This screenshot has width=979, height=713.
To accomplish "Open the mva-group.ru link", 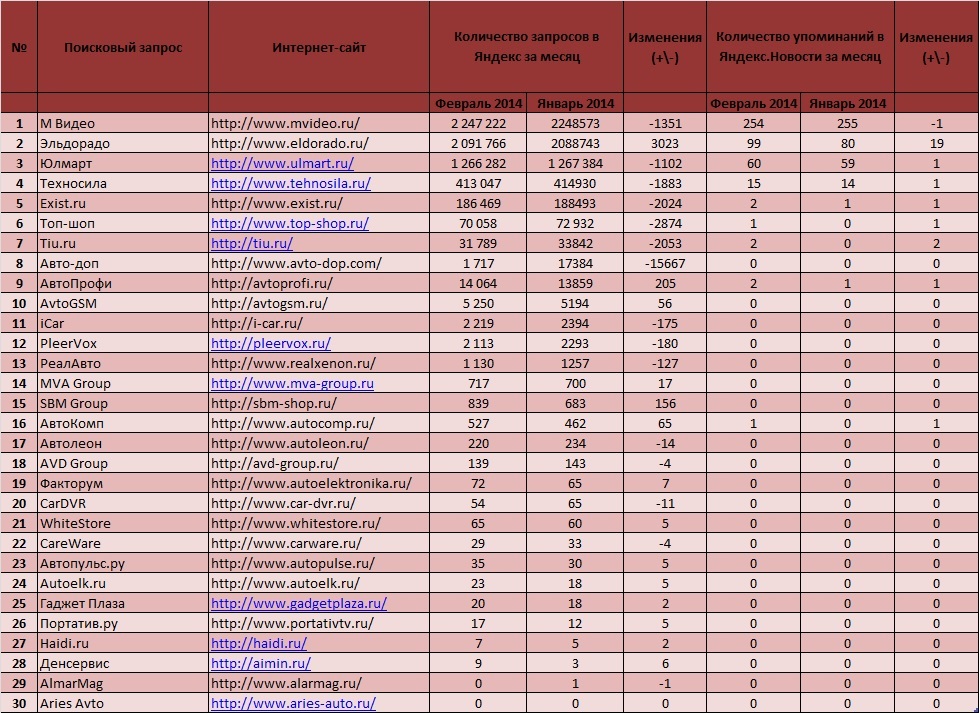I will coord(292,383).
